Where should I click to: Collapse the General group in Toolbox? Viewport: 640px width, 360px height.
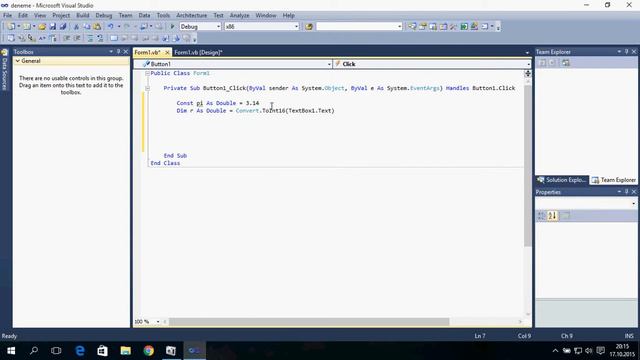18,61
